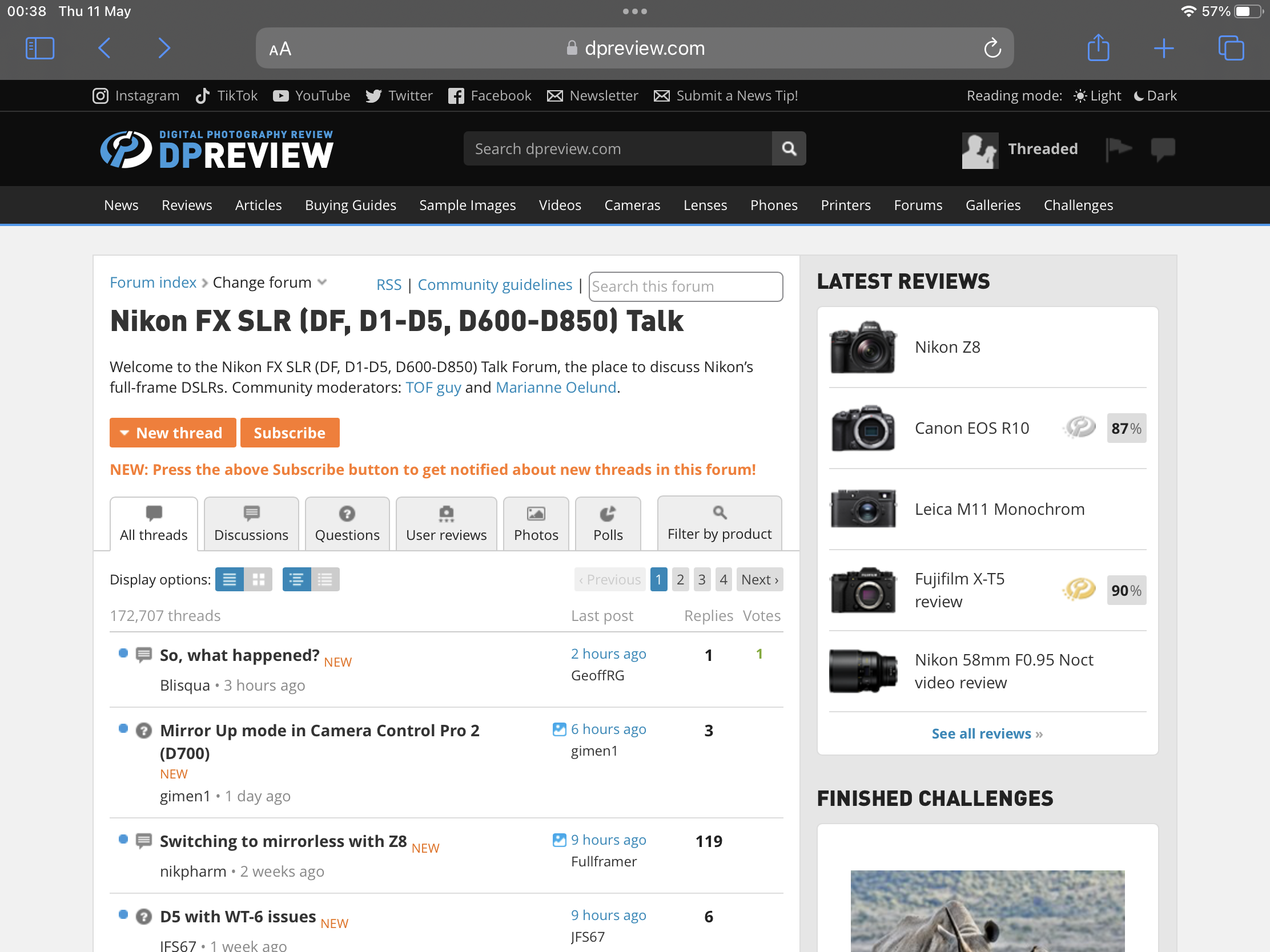Click the speech bubble messages icon
The width and height of the screenshot is (1270, 952).
pyautogui.click(x=1163, y=150)
